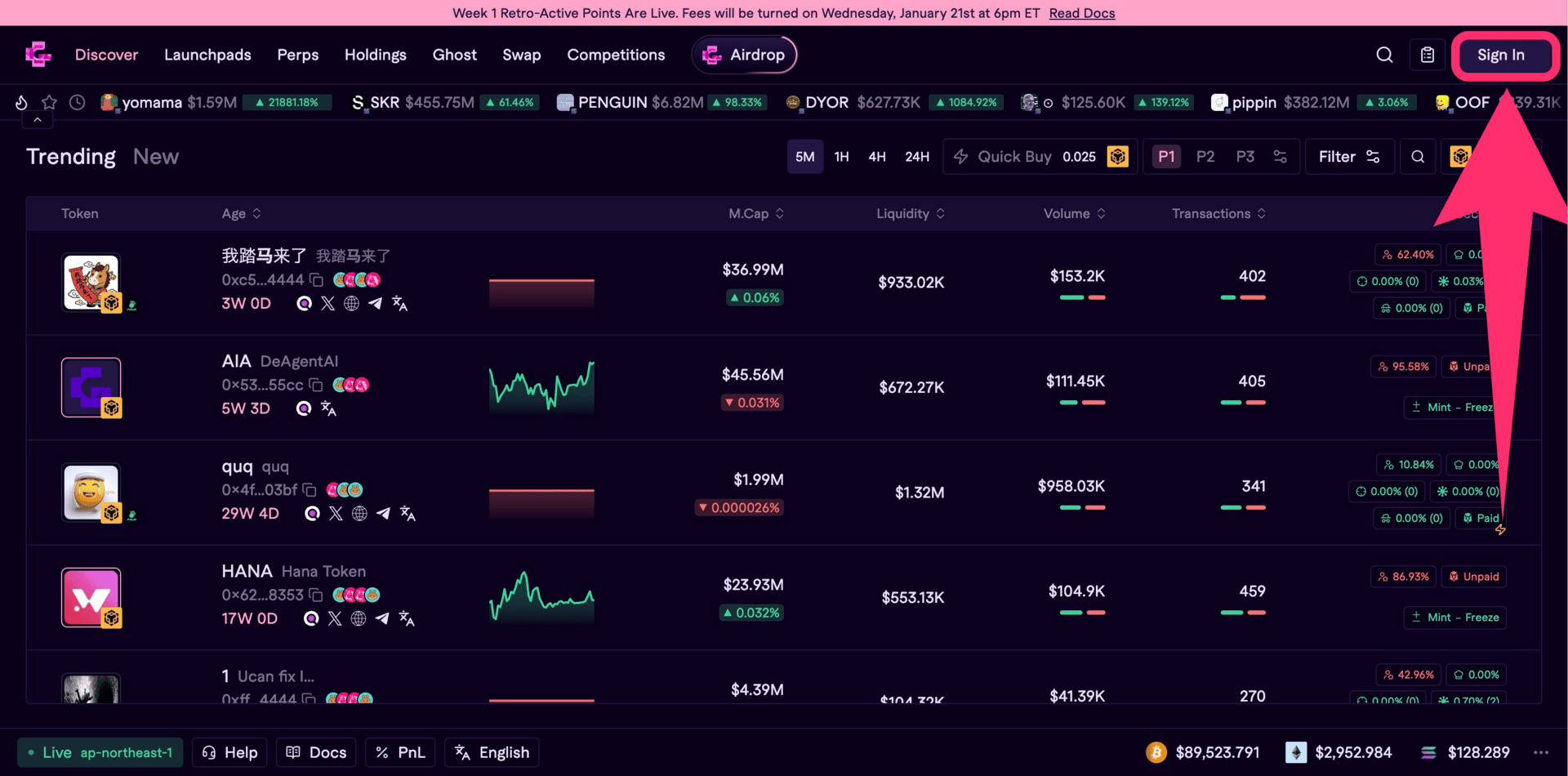Copy the 0x4f...03bf address for quq

310,489
